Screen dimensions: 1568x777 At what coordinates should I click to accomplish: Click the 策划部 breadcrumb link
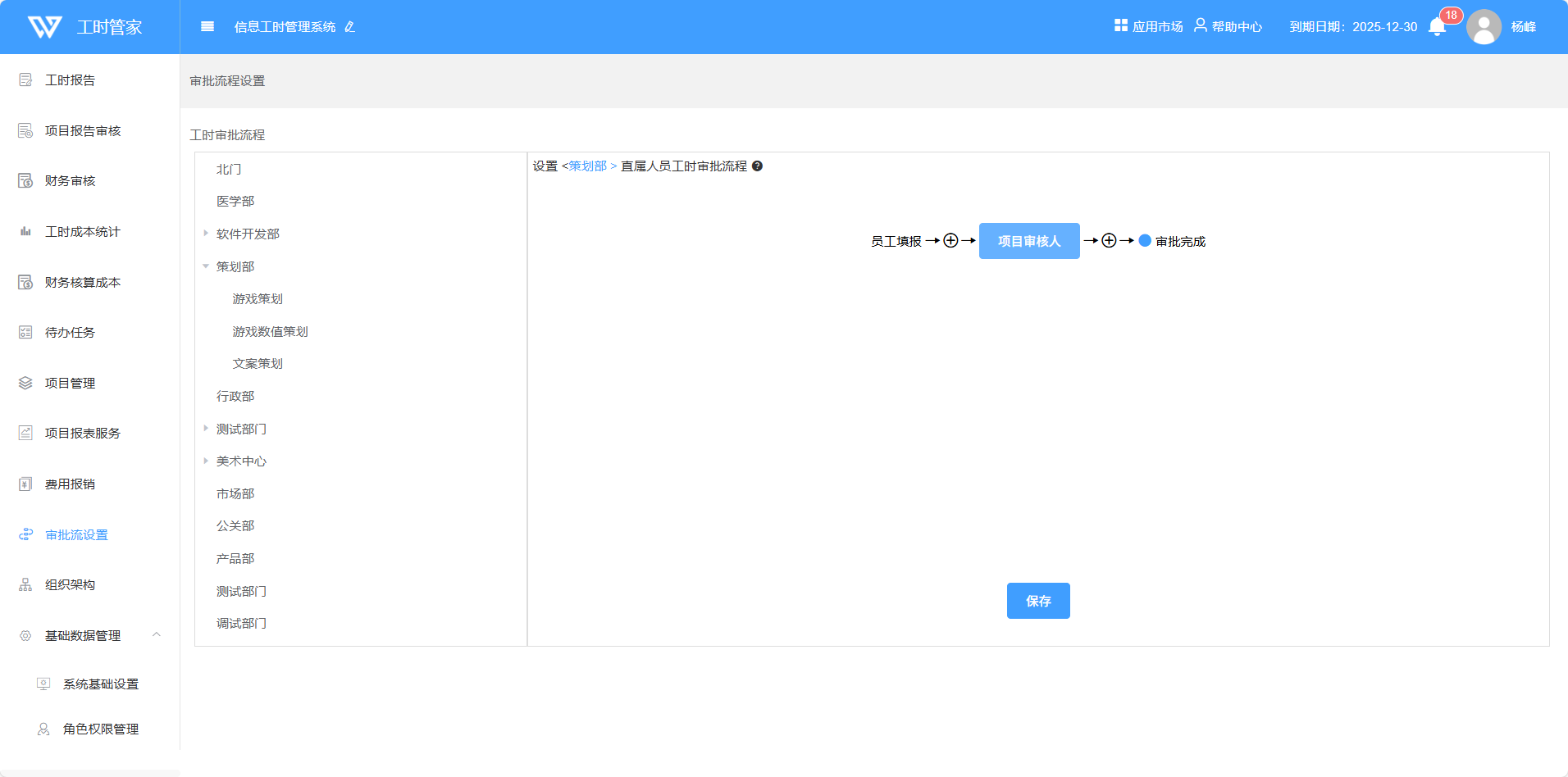pyautogui.click(x=588, y=166)
